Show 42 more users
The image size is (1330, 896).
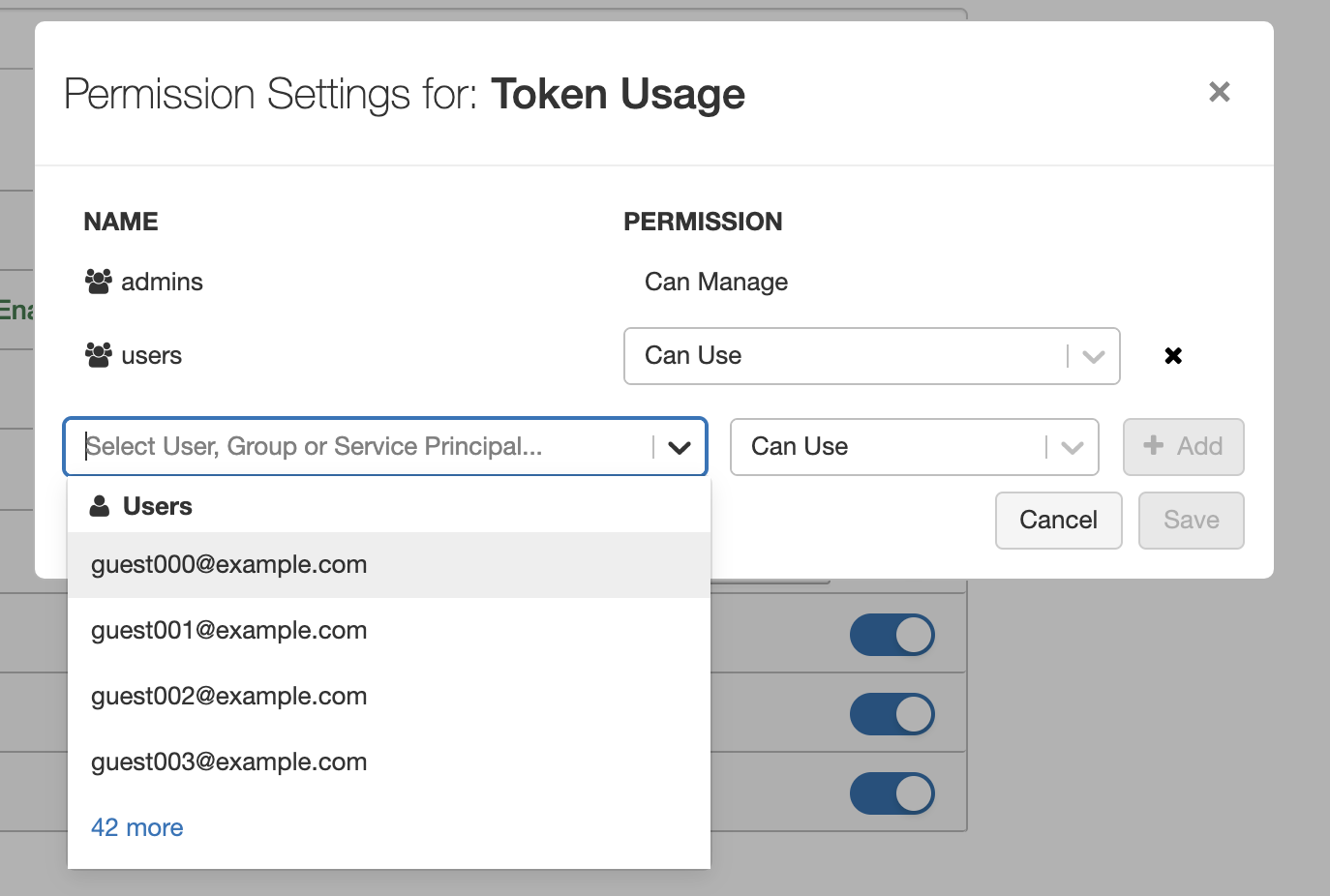[x=137, y=828]
